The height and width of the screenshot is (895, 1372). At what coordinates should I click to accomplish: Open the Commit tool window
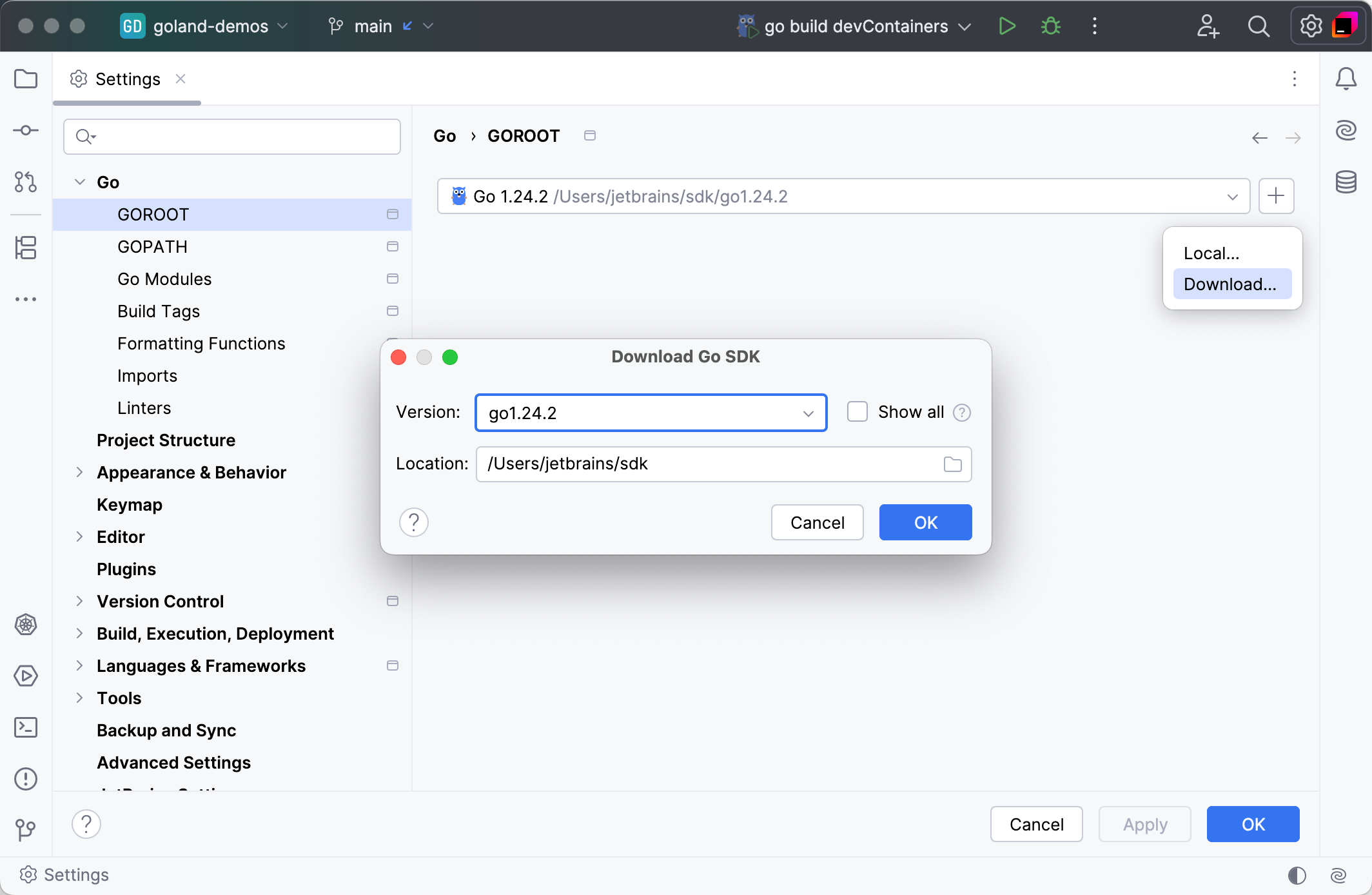coord(26,130)
